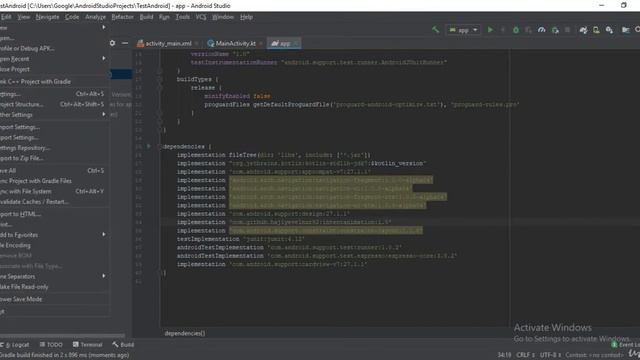
Task: Click the dependencies{} breadcrumb
Action: coord(185,333)
